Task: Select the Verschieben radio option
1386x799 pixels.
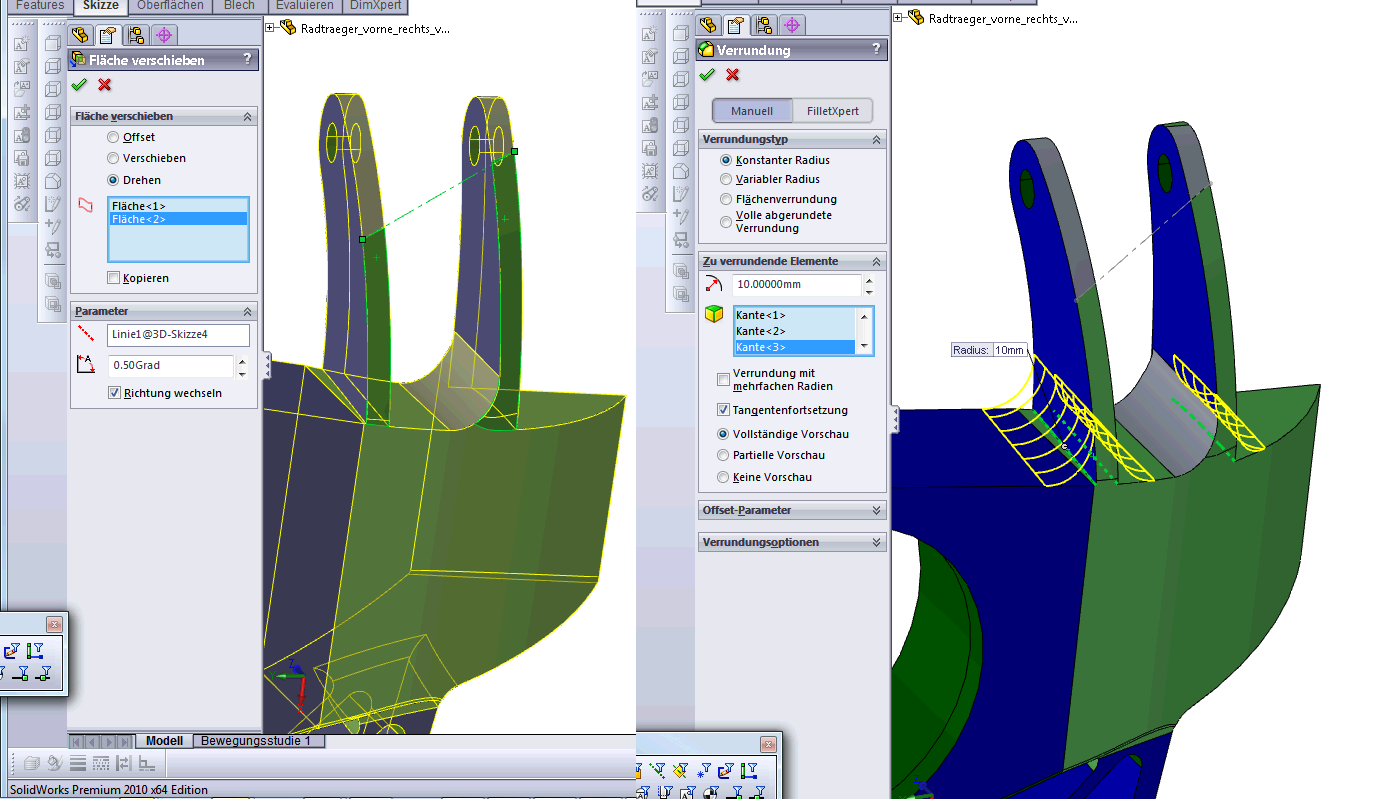Action: (x=113, y=158)
